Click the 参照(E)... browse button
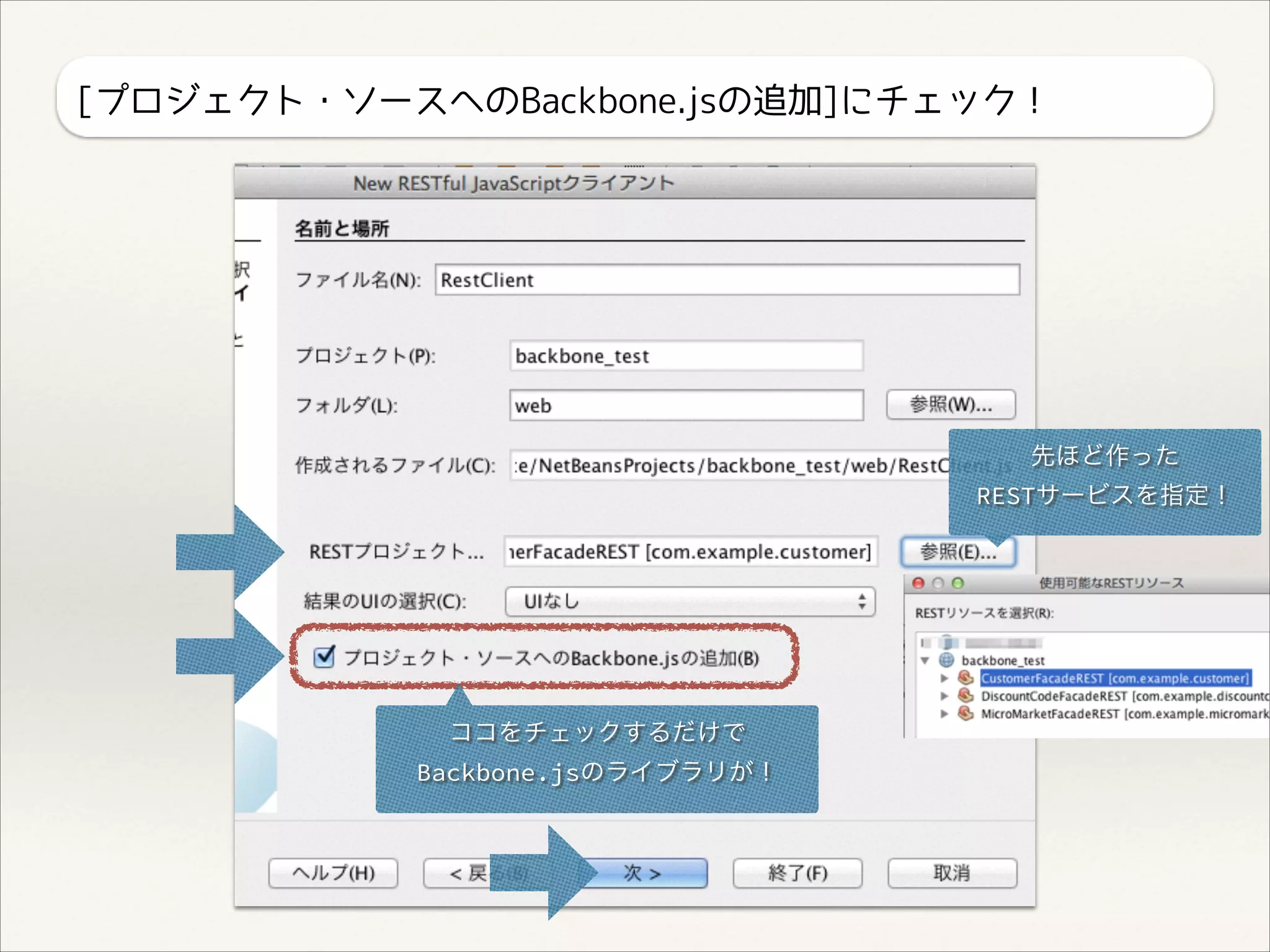1270x952 pixels. (x=957, y=551)
